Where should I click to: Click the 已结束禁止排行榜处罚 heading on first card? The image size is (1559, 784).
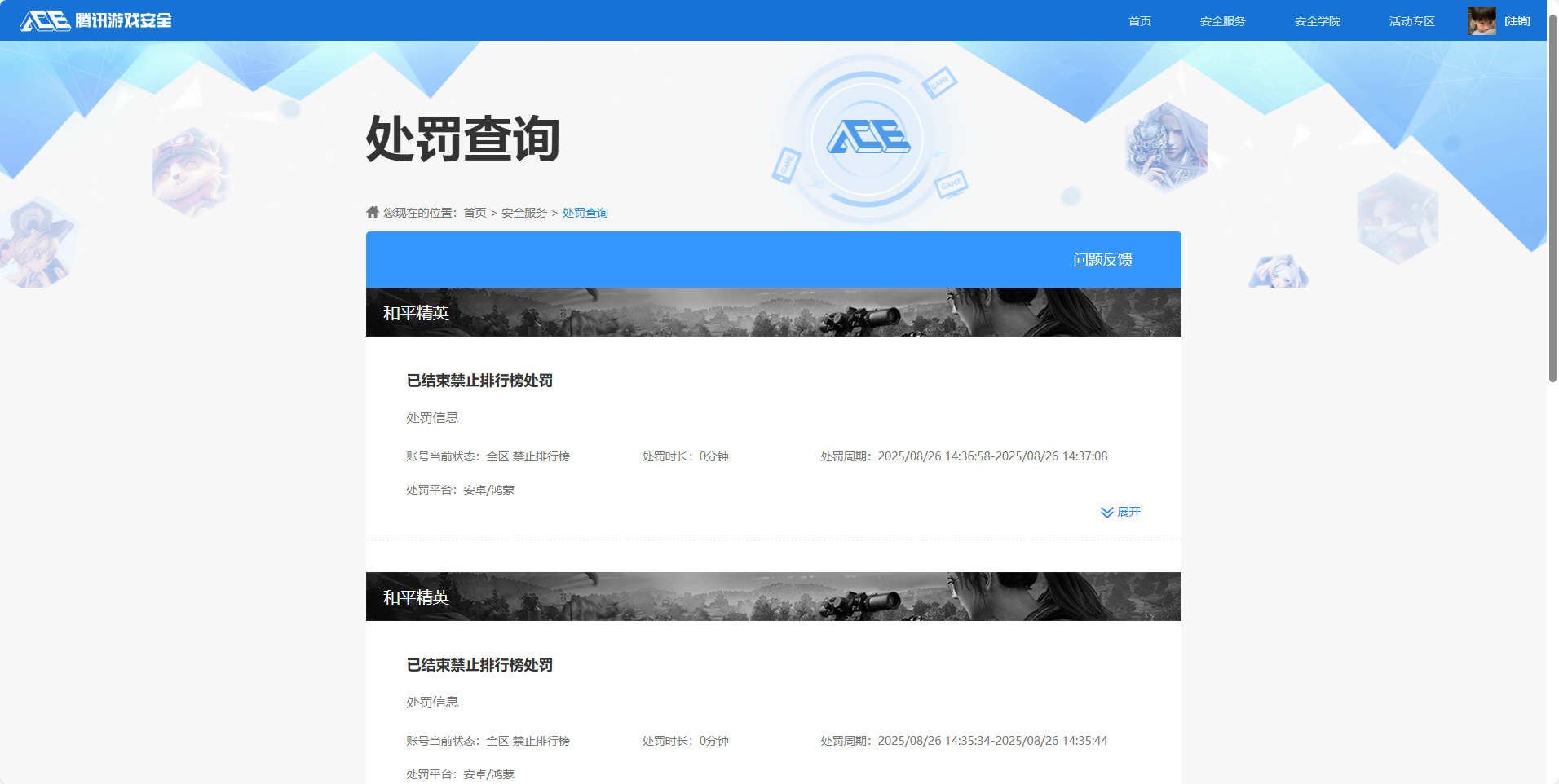point(479,380)
